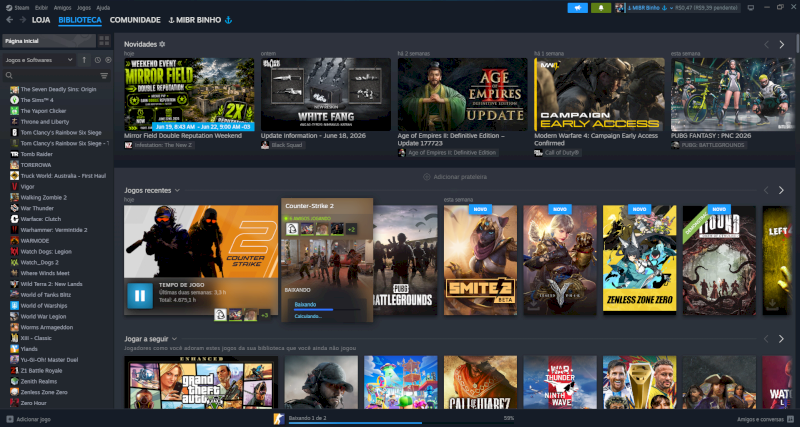
Task: Open Zenless Zone Zero cover thumbnail
Action: click(640, 260)
